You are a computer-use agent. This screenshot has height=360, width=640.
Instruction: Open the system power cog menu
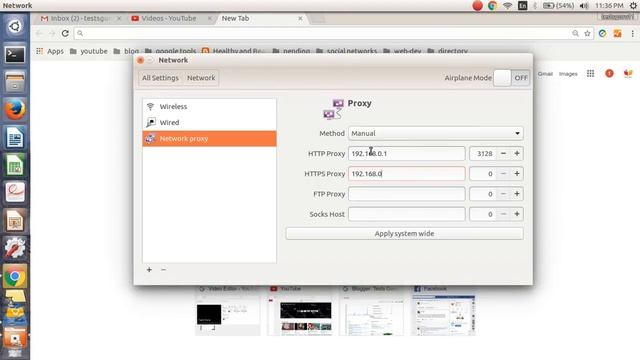point(633,6)
